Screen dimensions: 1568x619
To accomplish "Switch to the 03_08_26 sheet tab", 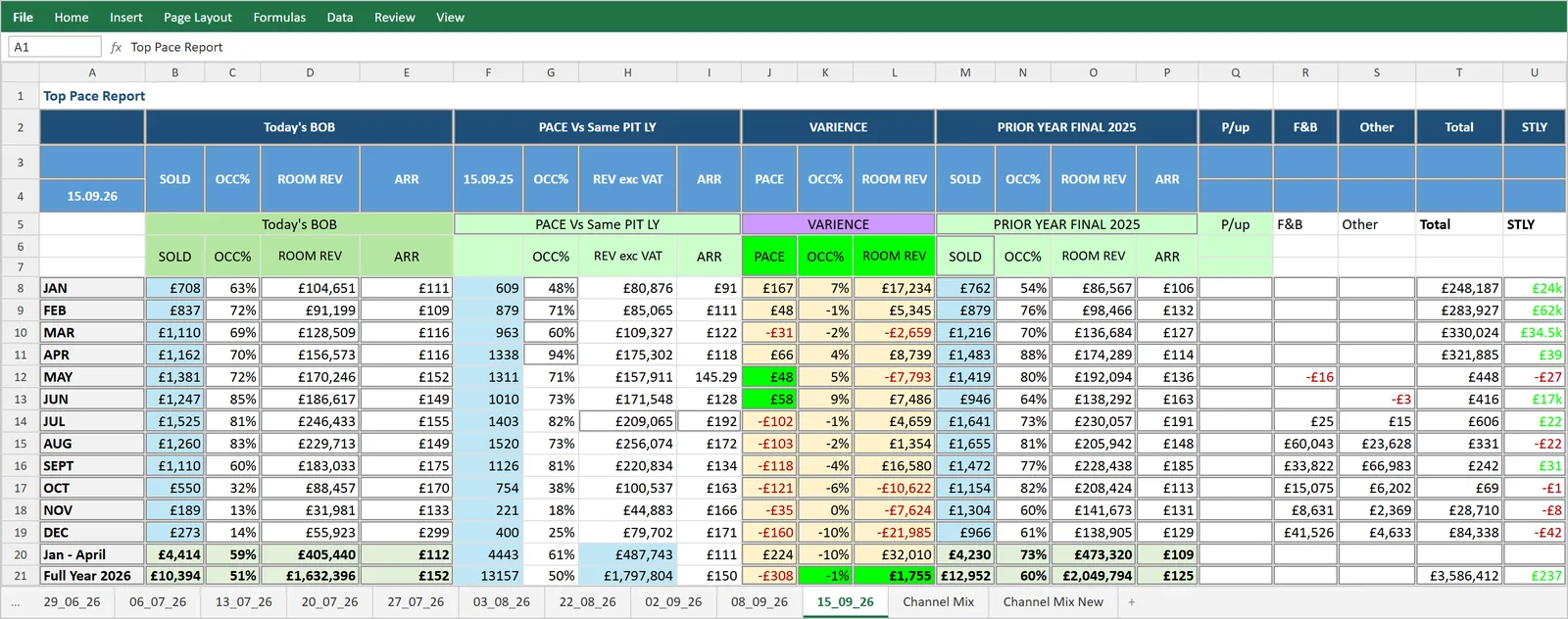I will tap(502, 602).
